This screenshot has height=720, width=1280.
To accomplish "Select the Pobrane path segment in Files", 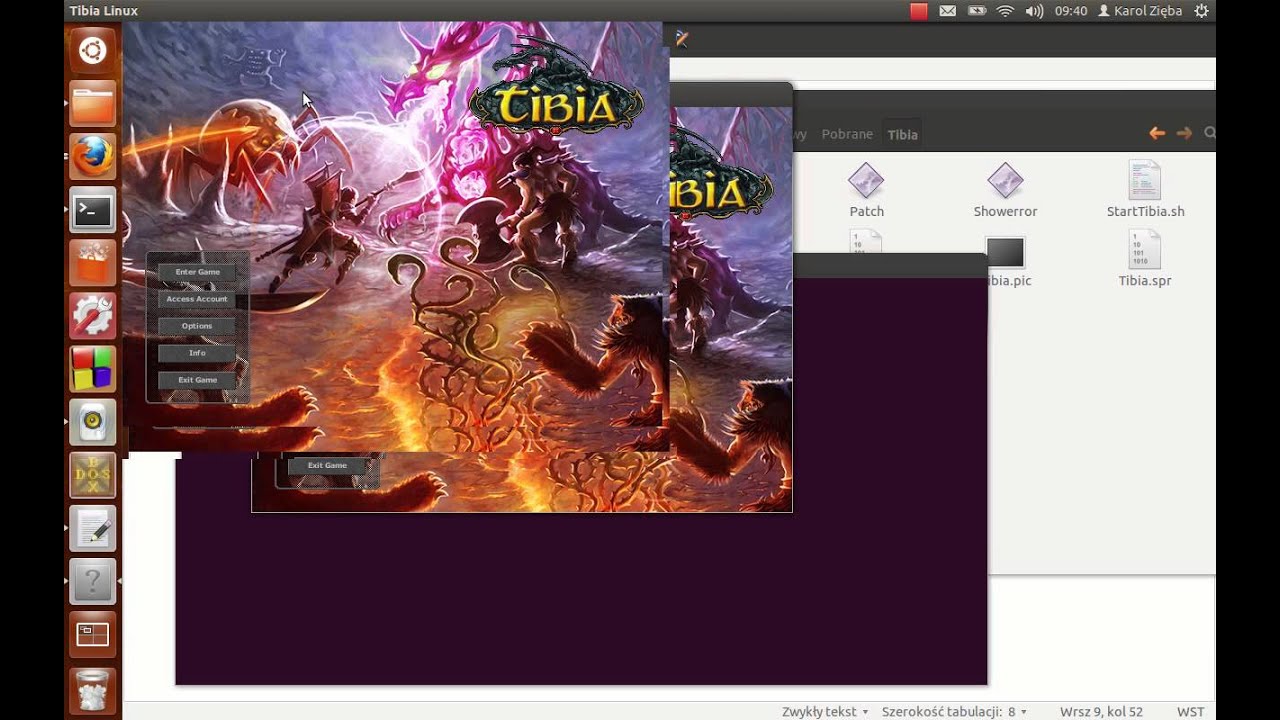I will pyautogui.click(x=847, y=134).
